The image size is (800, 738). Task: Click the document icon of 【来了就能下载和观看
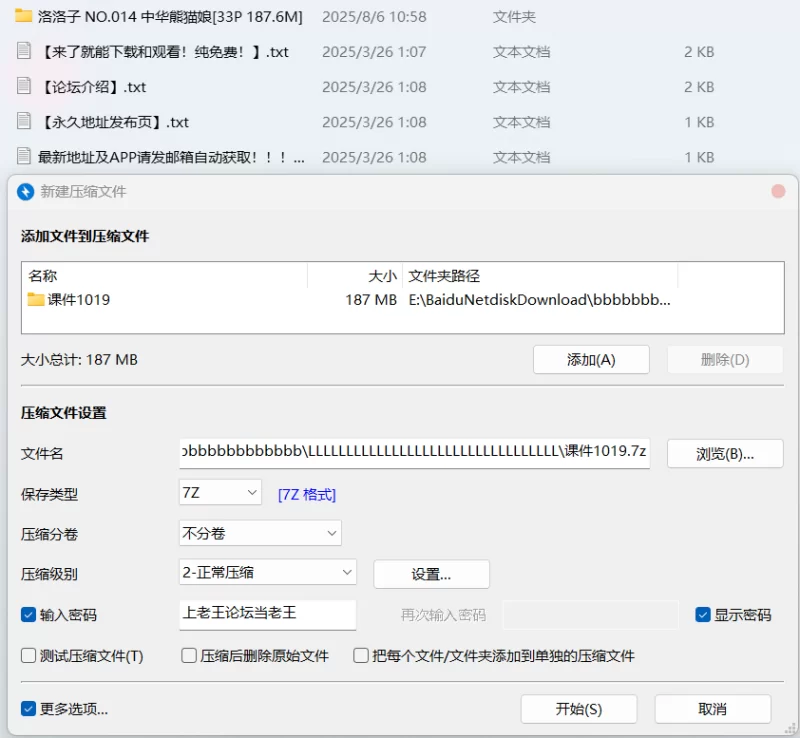(23, 51)
